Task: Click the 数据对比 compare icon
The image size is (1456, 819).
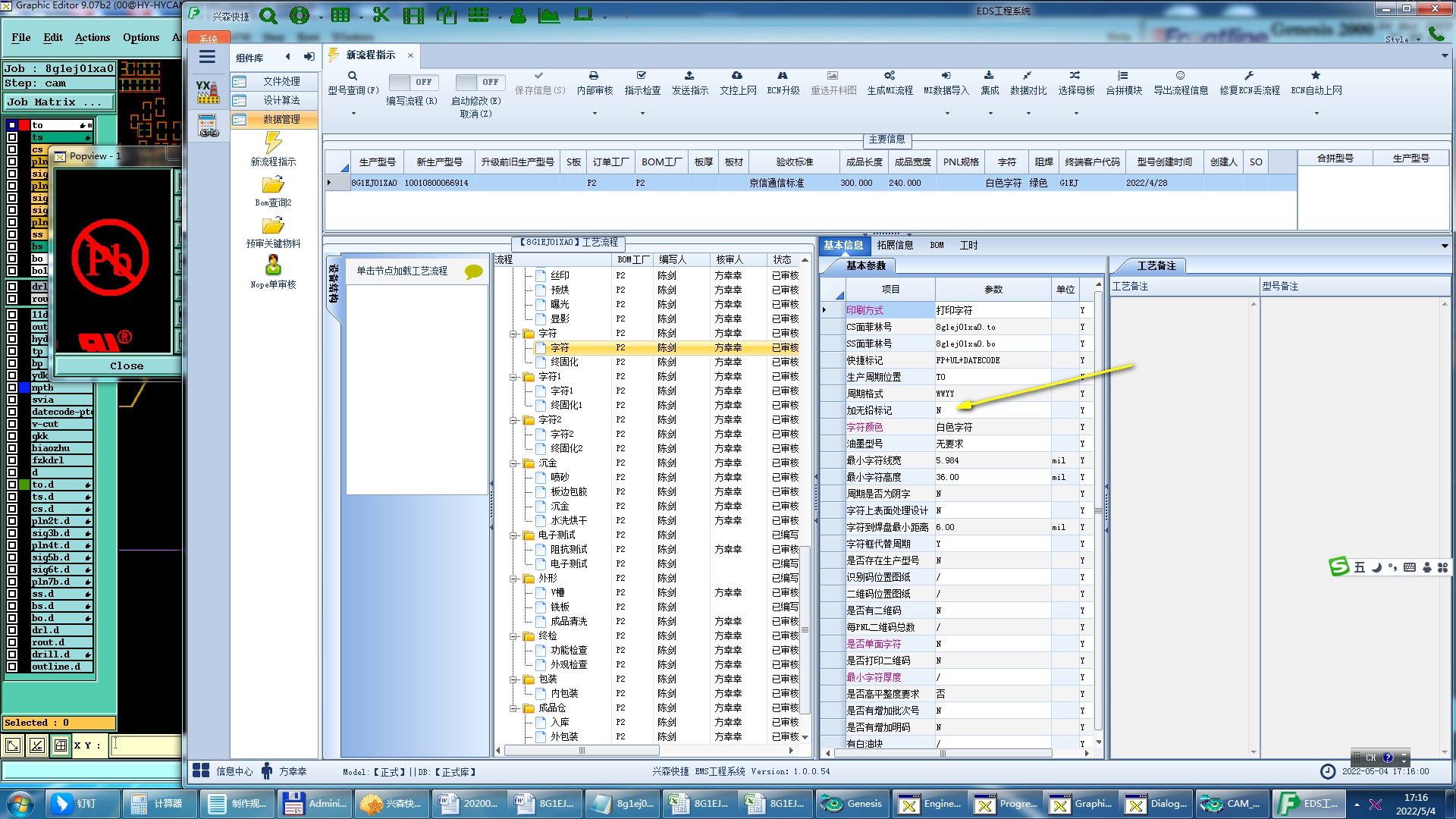Action: pyautogui.click(x=1028, y=76)
